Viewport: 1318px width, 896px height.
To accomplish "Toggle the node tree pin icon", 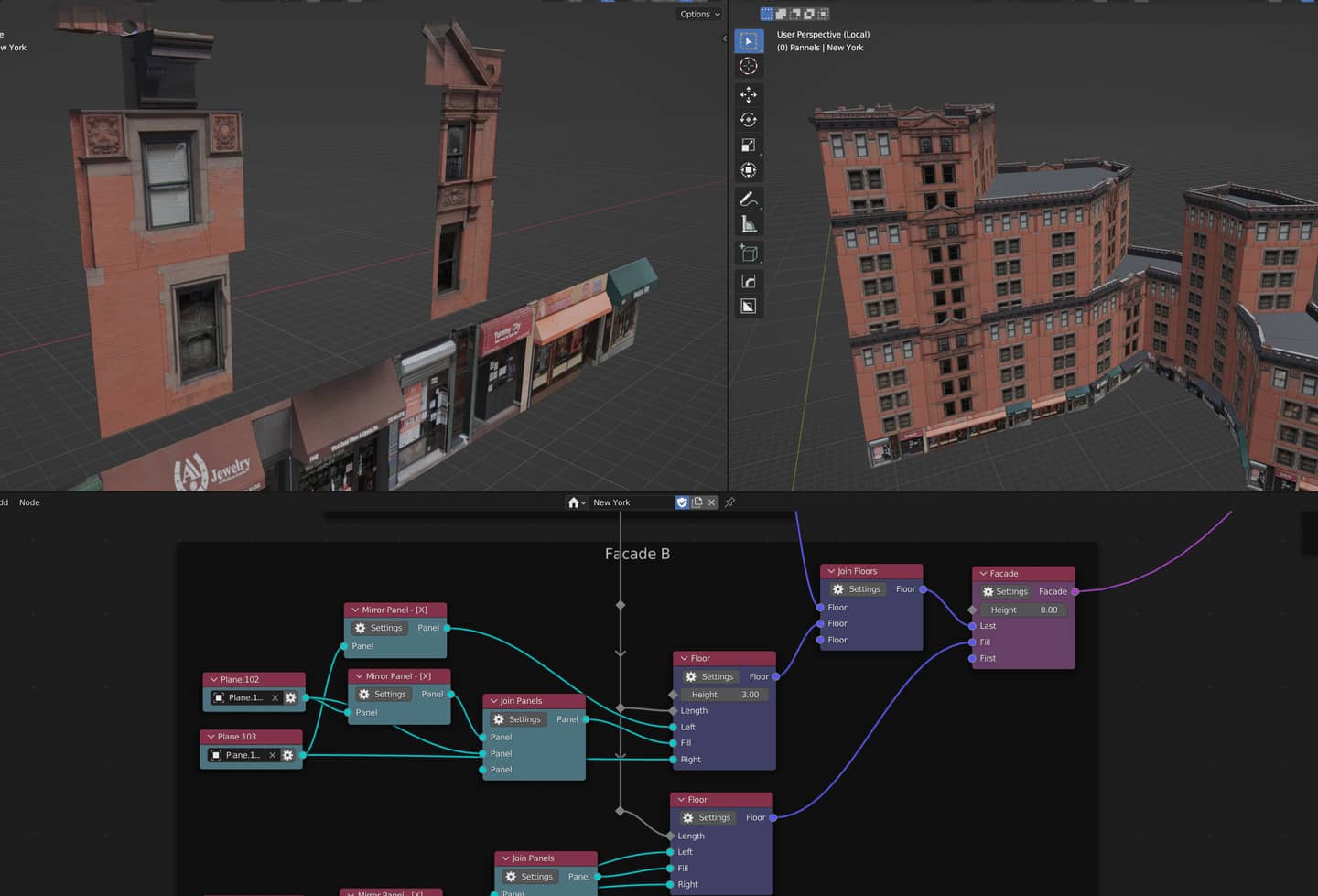I will [x=729, y=502].
